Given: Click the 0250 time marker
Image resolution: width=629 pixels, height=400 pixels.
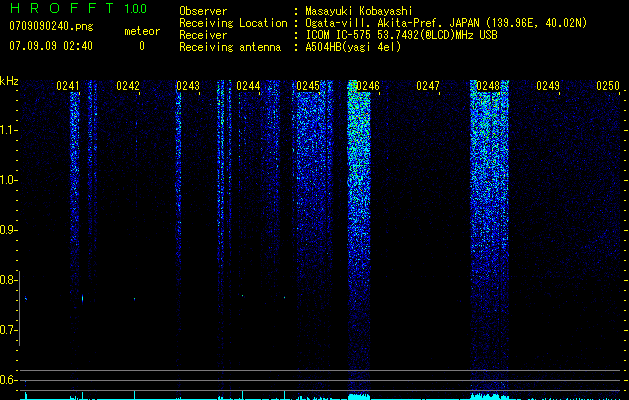Looking at the screenshot, I should [608, 86].
